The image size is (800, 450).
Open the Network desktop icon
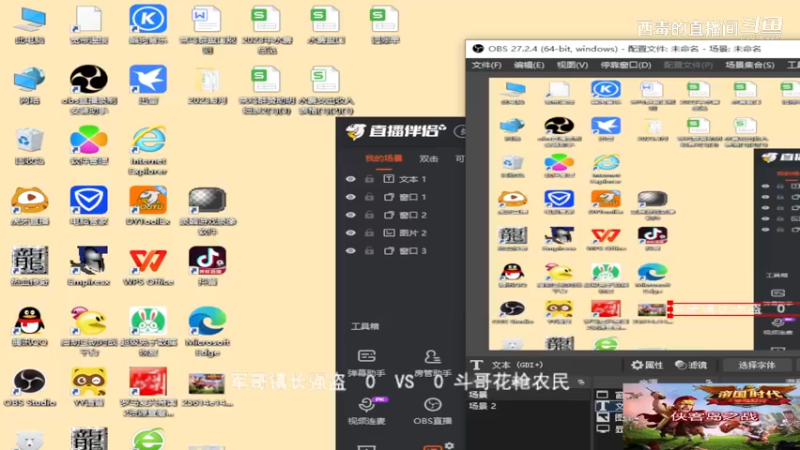30,85
